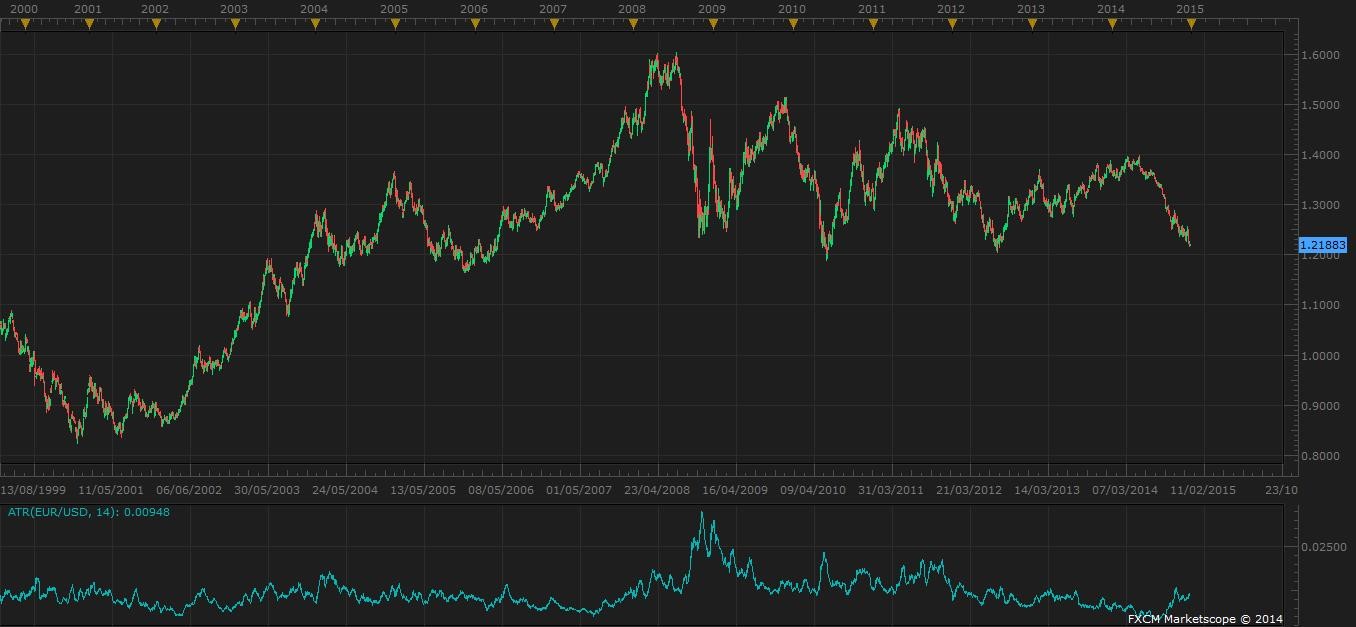Select the 2005 yellow timeline marker

(x=395, y=24)
